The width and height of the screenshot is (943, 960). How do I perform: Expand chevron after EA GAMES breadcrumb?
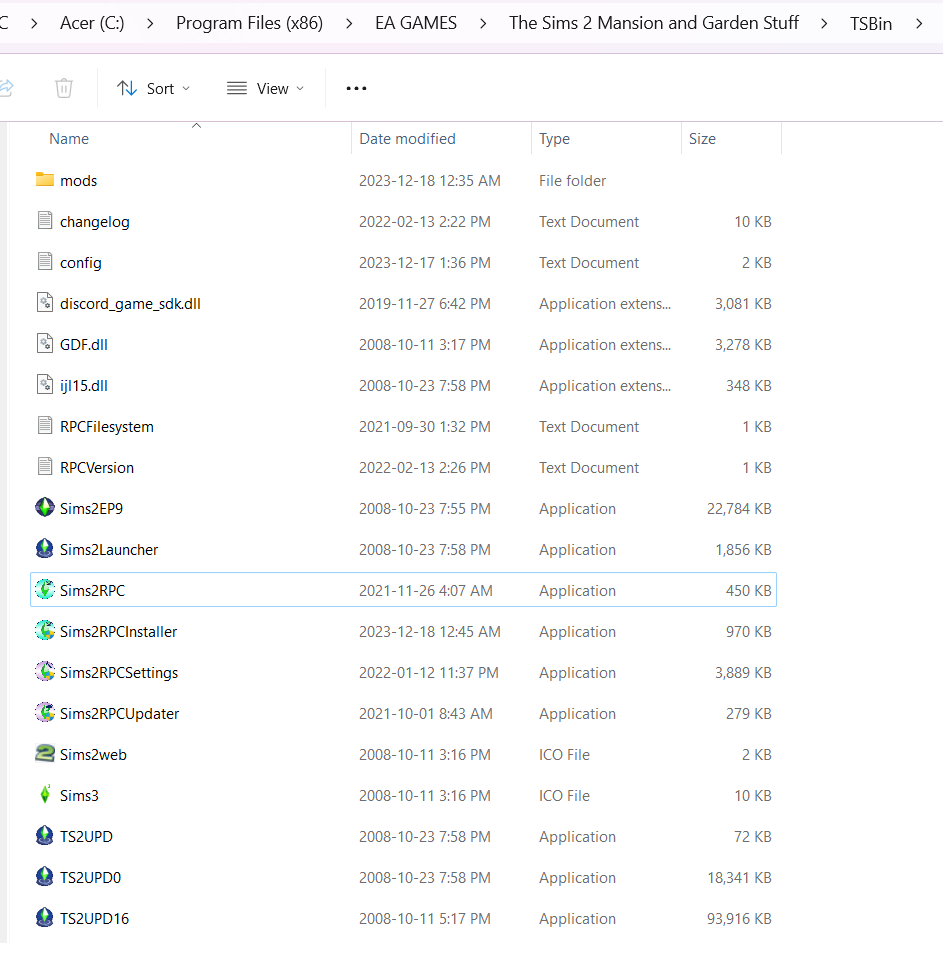coord(483,23)
